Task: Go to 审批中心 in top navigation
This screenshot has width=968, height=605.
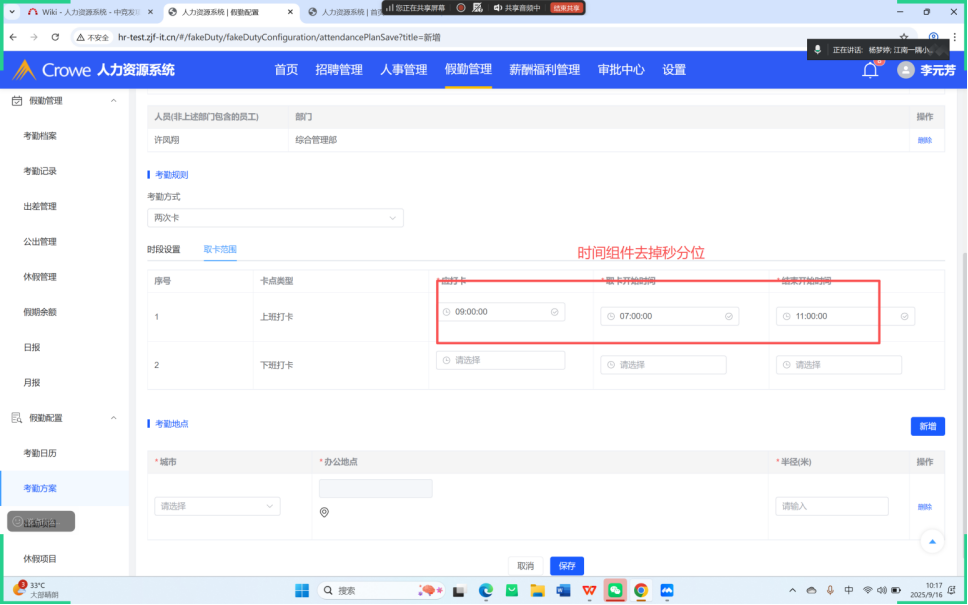Action: click(x=621, y=70)
